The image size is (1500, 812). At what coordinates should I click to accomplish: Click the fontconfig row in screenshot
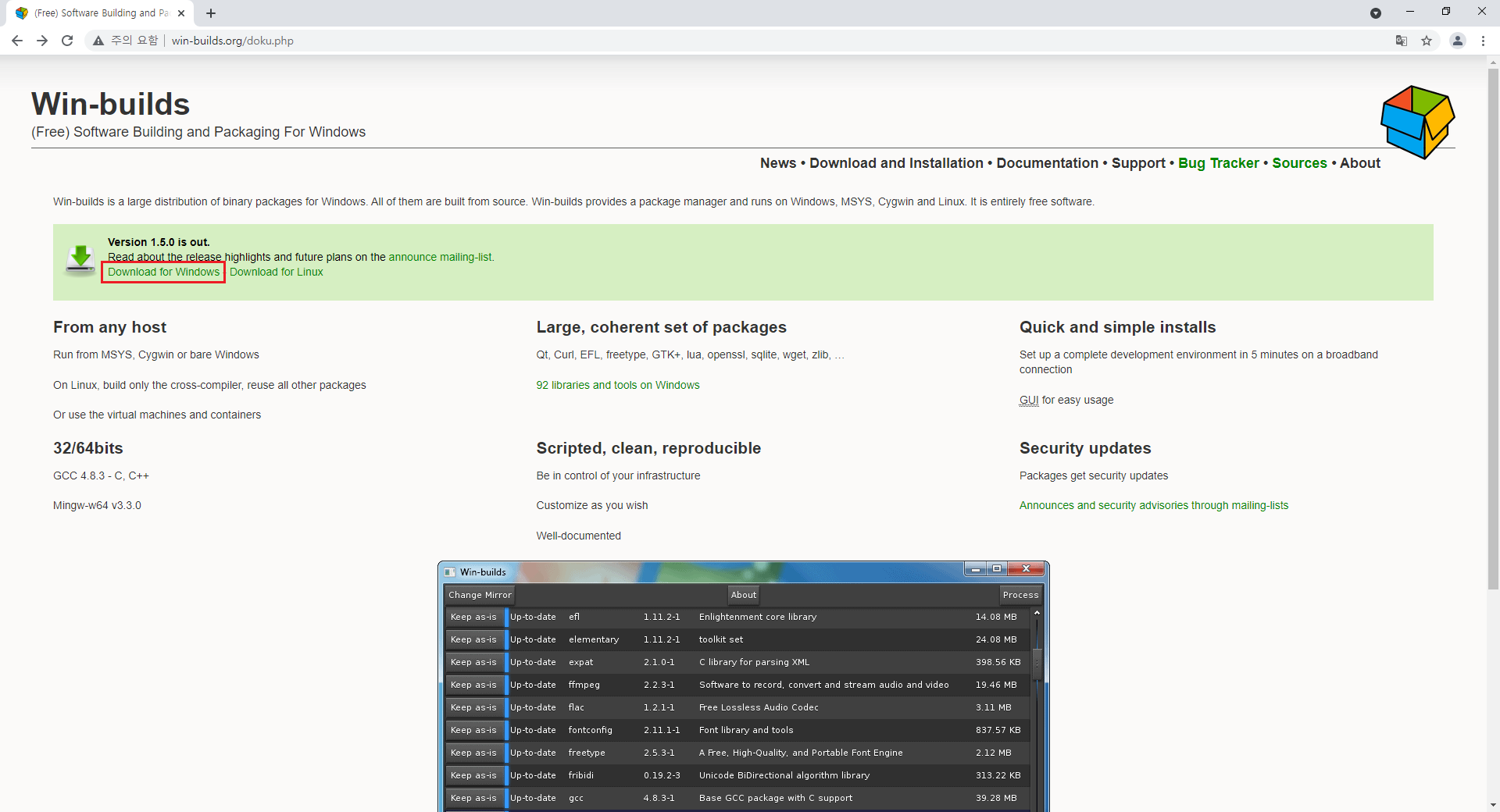coord(737,730)
